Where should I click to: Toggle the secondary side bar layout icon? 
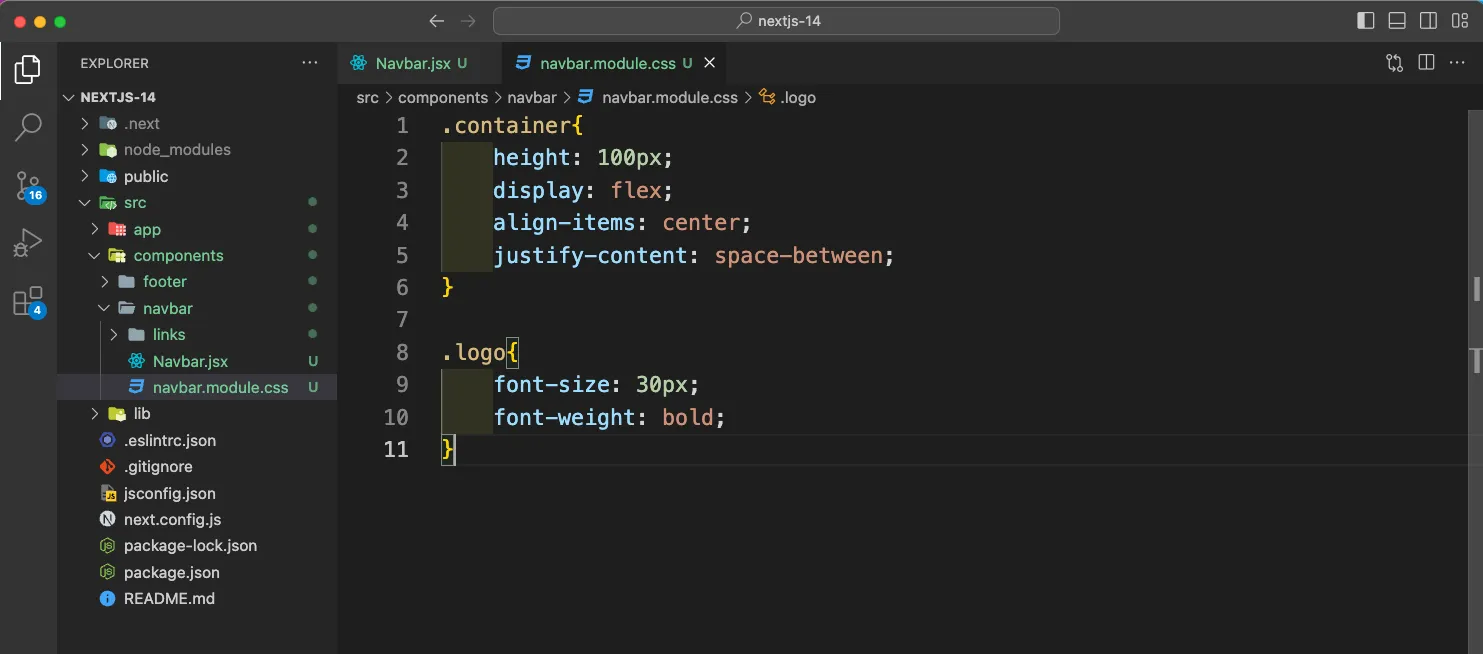[x=1429, y=20]
